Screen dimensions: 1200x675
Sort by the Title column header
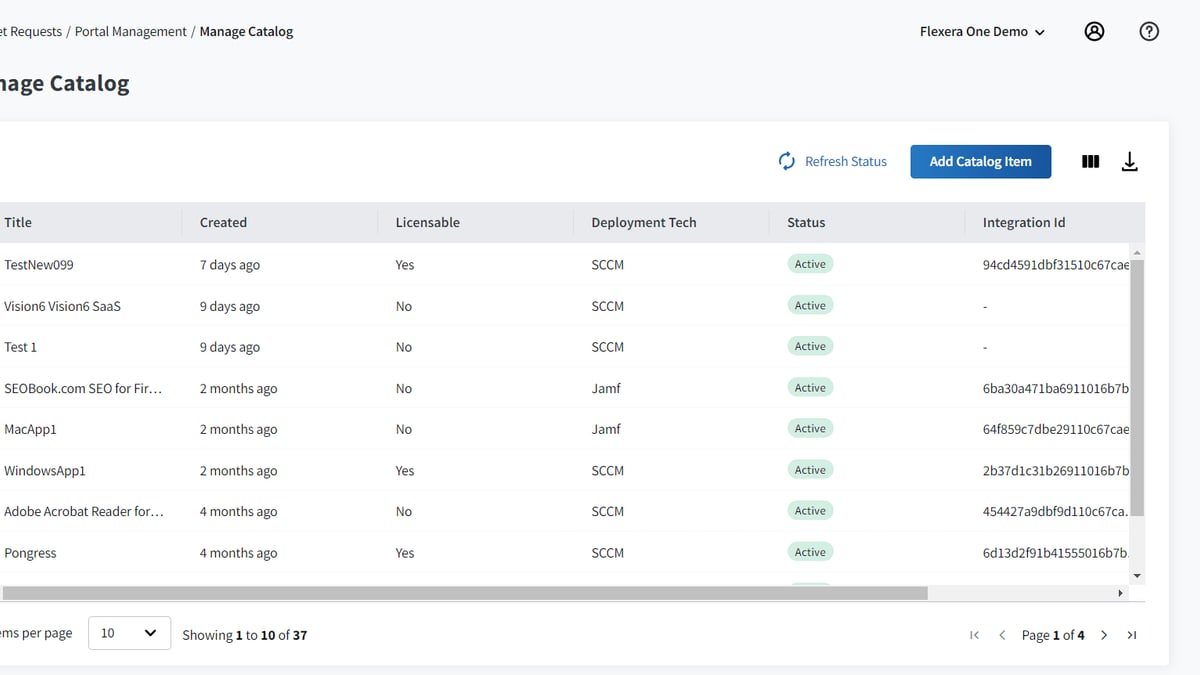click(18, 222)
